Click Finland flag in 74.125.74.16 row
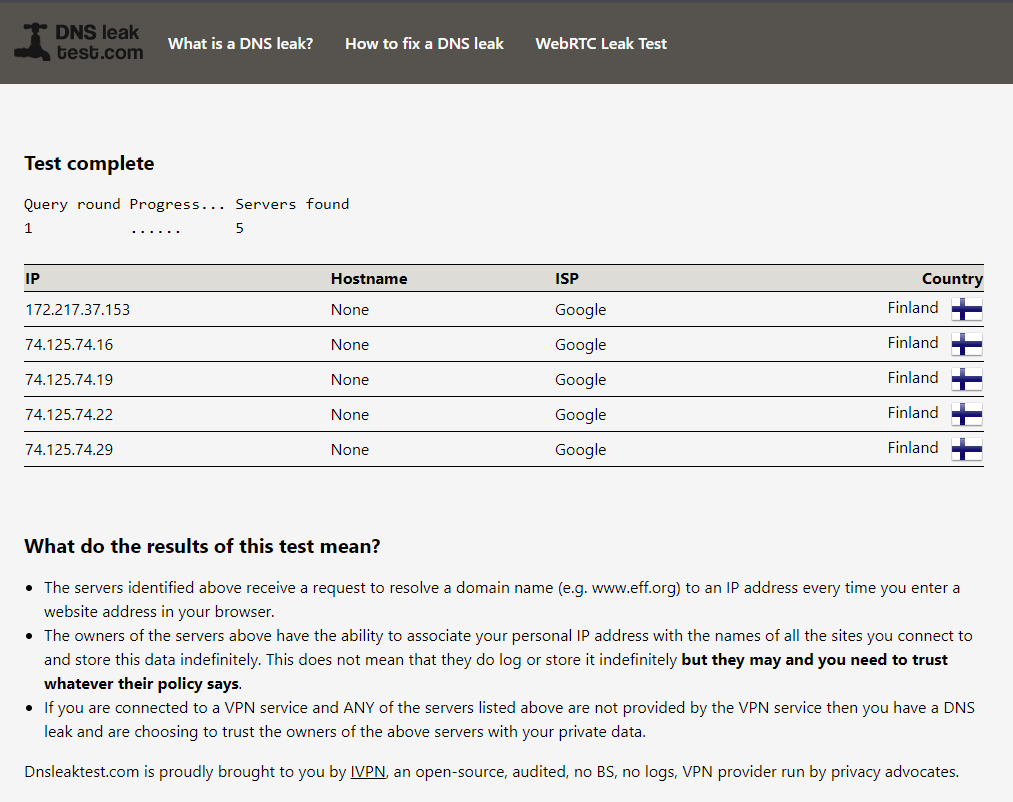The width and height of the screenshot is (1013, 802). (x=966, y=344)
